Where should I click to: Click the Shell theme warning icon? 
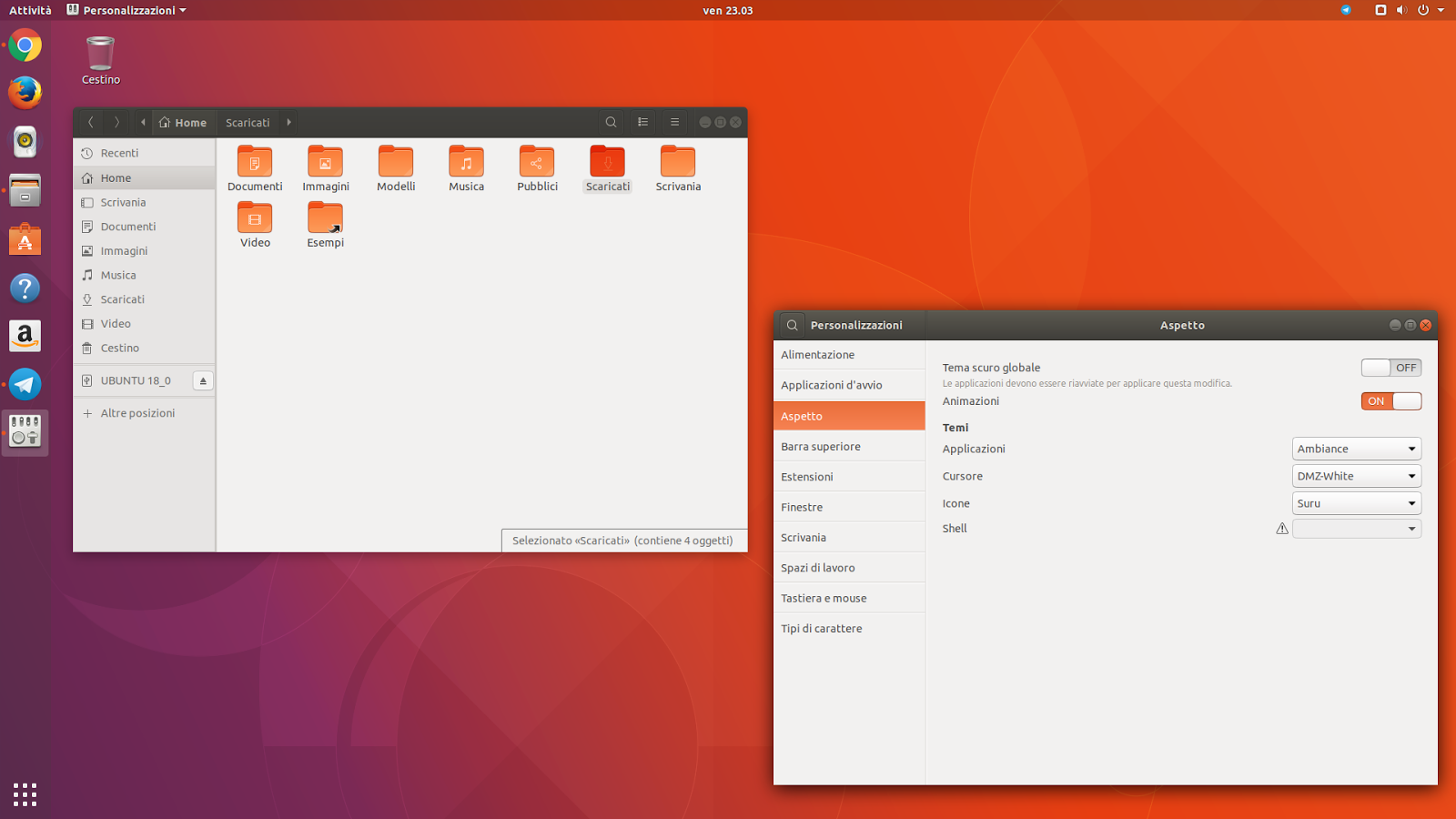pos(1282,529)
